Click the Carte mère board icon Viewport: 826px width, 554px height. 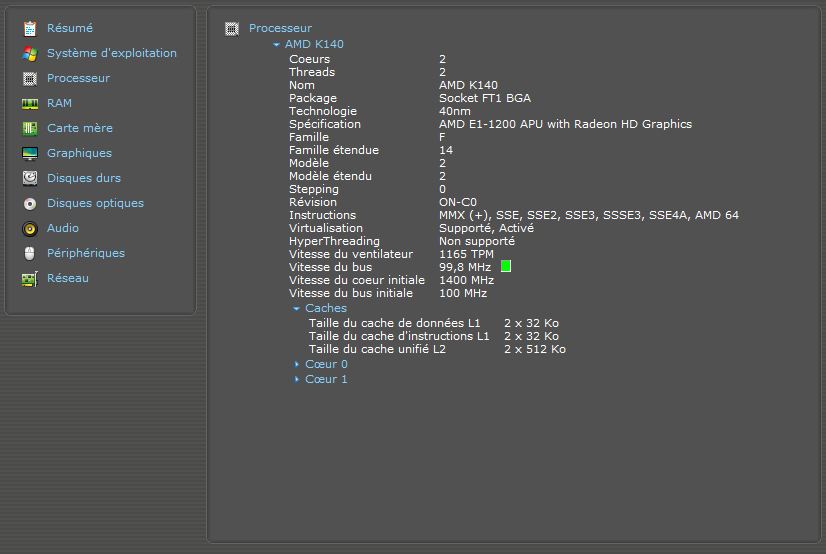point(30,128)
